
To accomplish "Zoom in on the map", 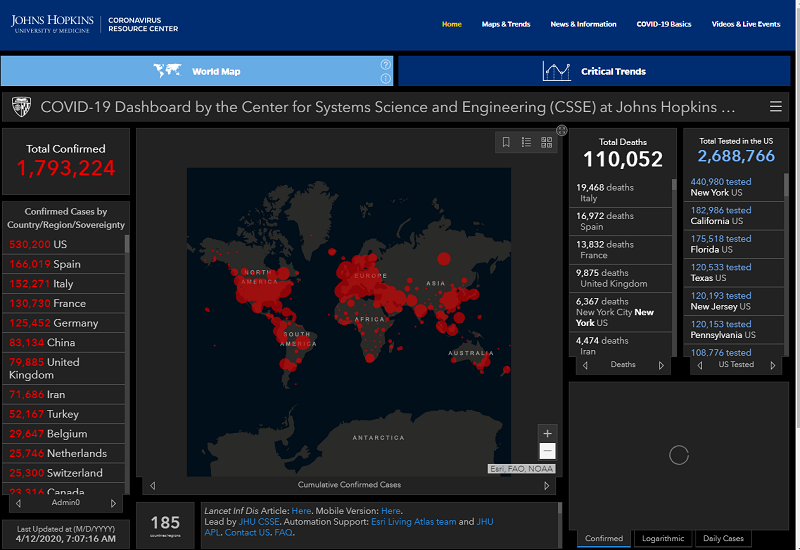I will coord(546,433).
